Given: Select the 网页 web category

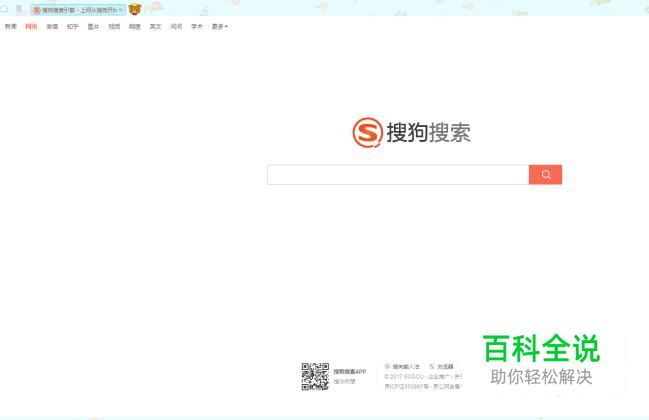Looking at the screenshot, I should (x=31, y=26).
